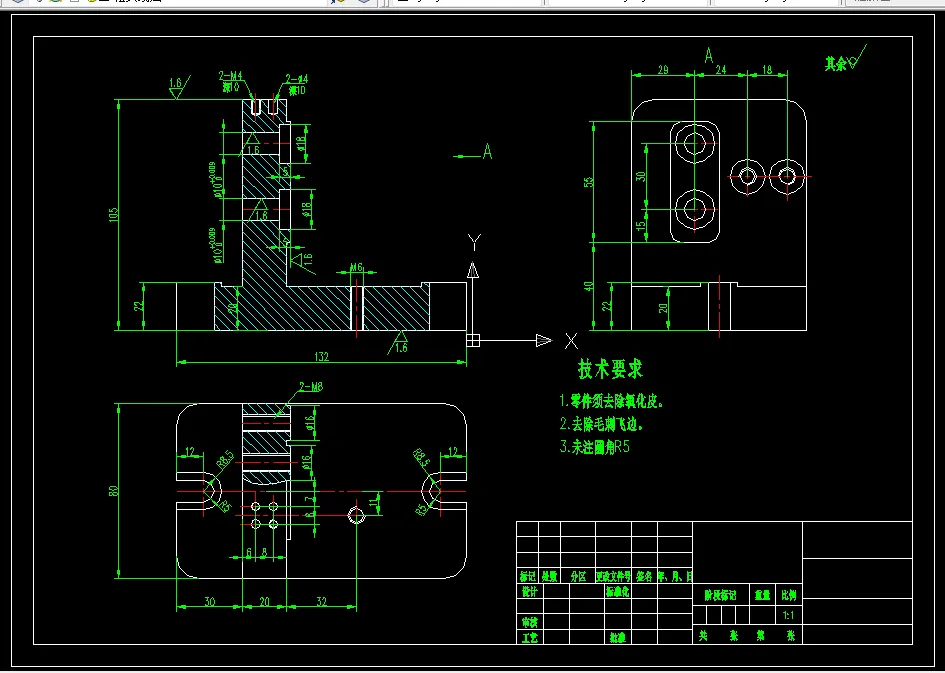Select the 55 vertical dimension
This screenshot has width=945, height=673.
pyautogui.click(x=589, y=181)
